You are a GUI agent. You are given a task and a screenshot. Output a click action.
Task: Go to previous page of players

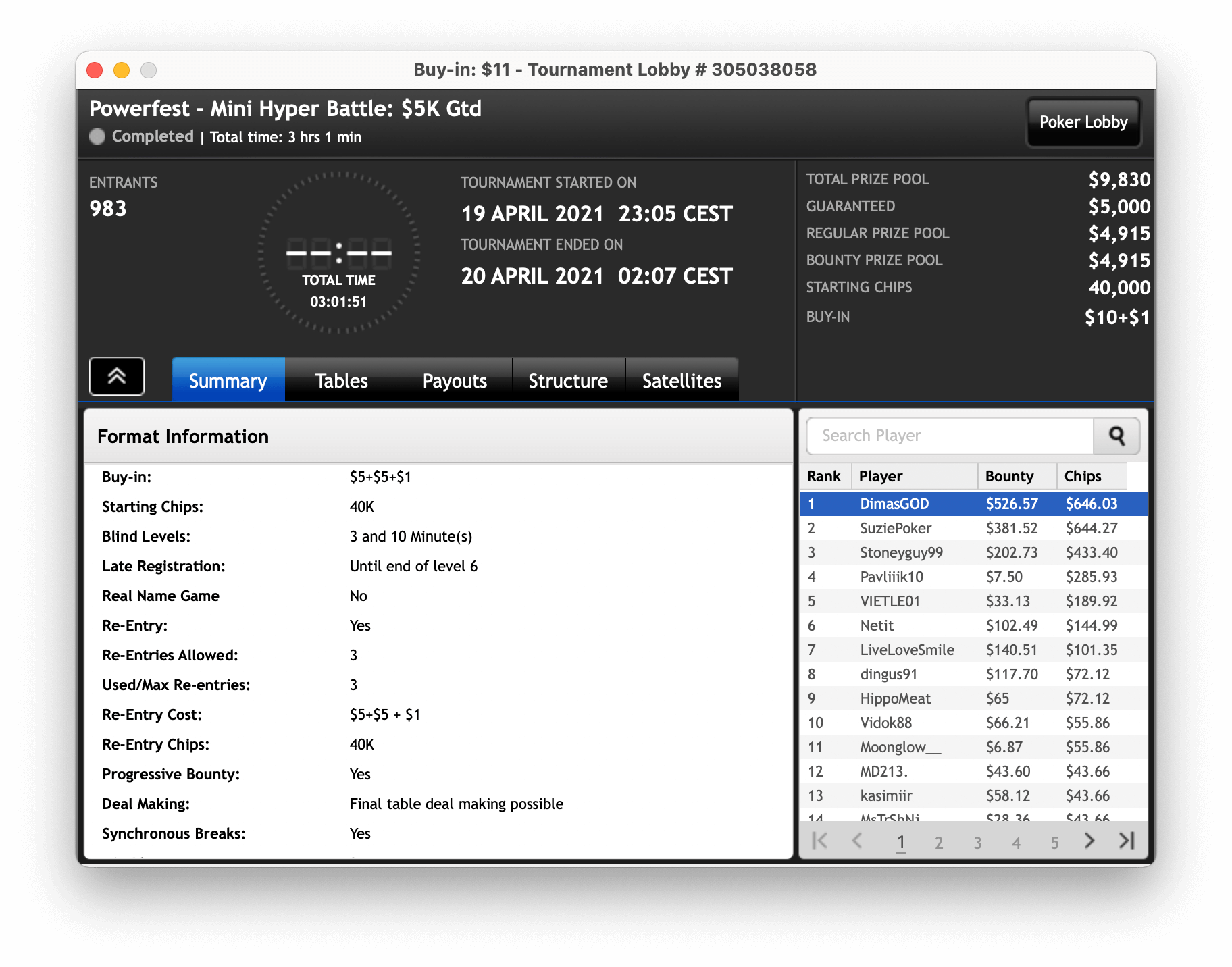(x=857, y=841)
